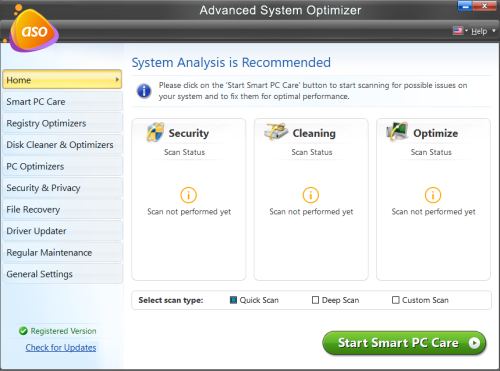Screen dimensions: 500x371
Task: Click the Security shield icon
Action: click(x=156, y=132)
